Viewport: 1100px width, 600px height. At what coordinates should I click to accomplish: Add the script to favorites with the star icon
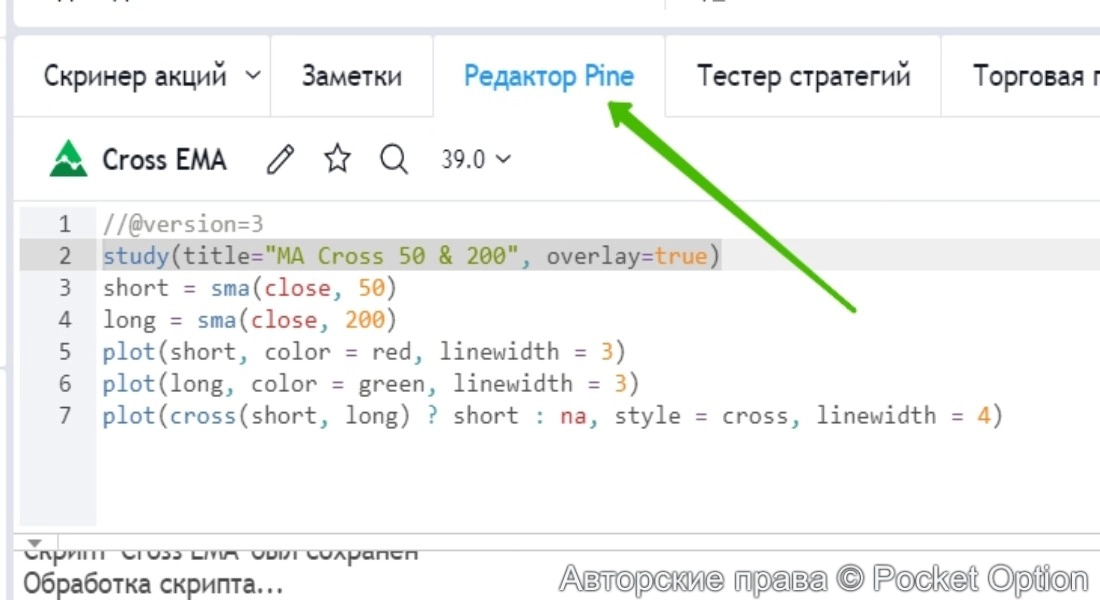338,159
